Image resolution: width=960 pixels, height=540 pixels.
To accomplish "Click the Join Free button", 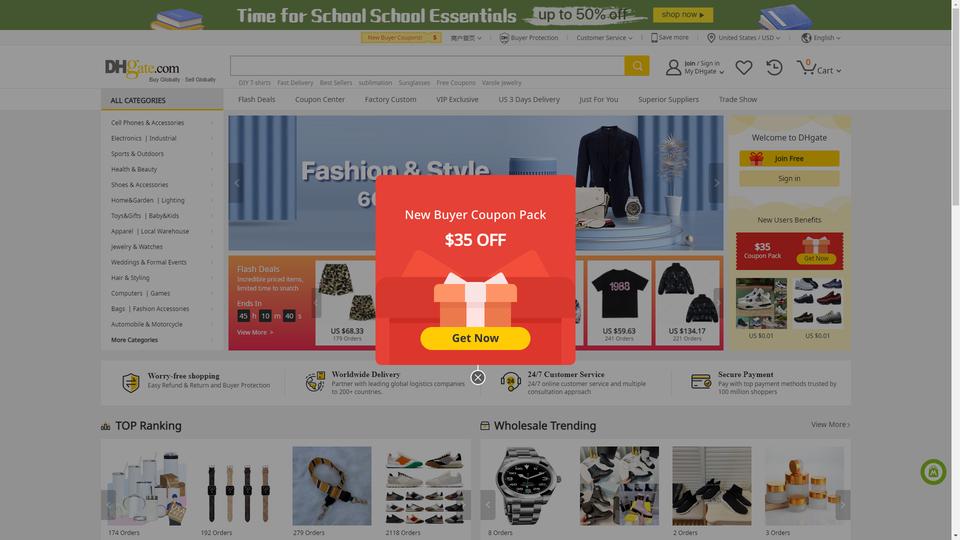I will coord(789,159).
